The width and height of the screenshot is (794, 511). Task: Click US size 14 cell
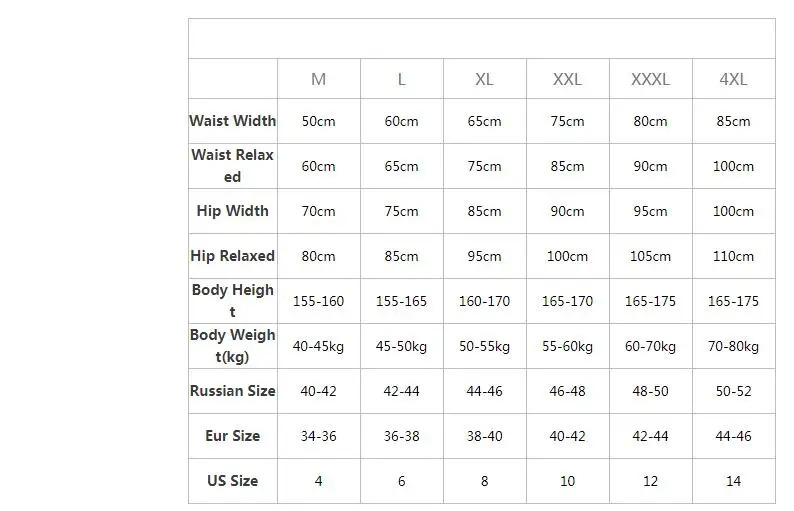733,481
